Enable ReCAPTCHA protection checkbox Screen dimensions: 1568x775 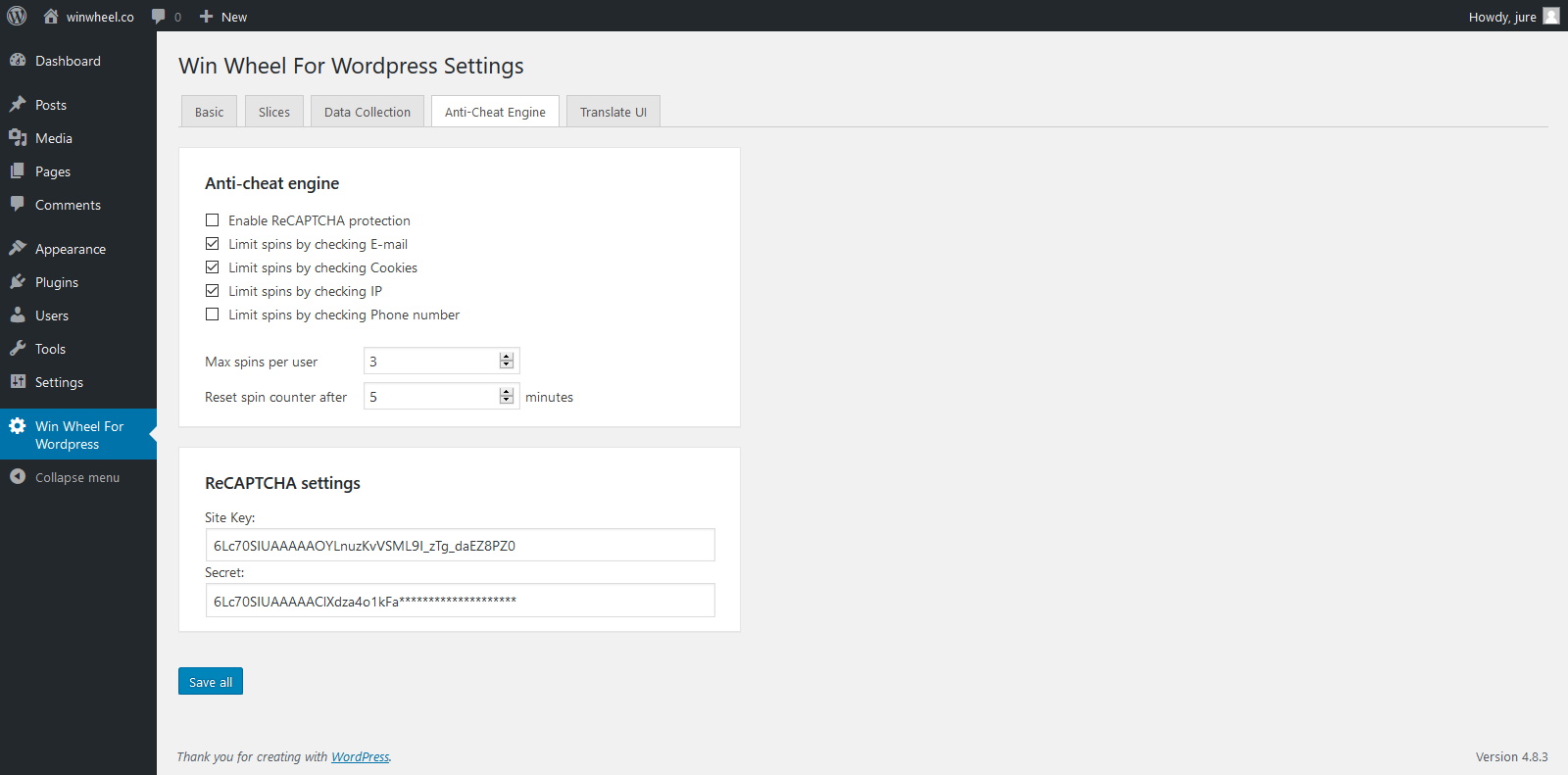tap(212, 220)
